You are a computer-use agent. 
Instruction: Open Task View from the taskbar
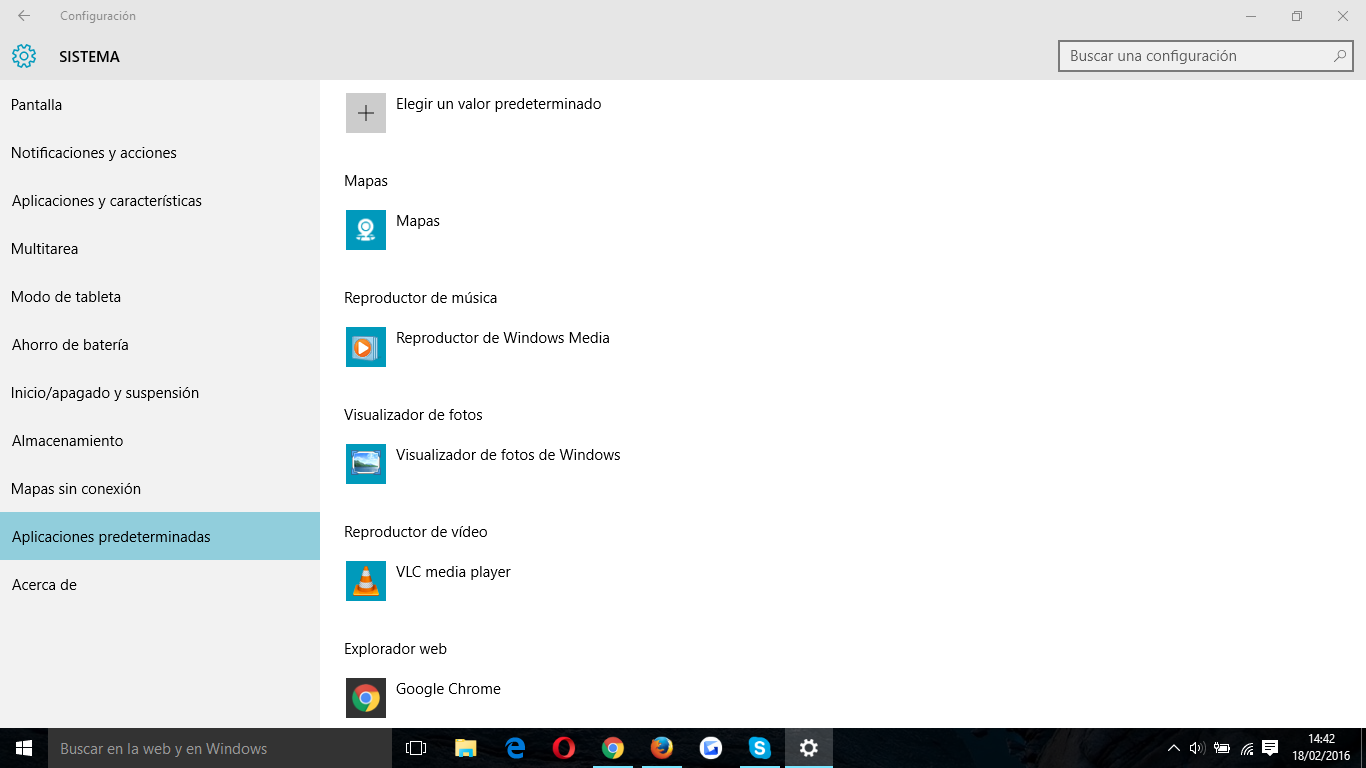(416, 748)
